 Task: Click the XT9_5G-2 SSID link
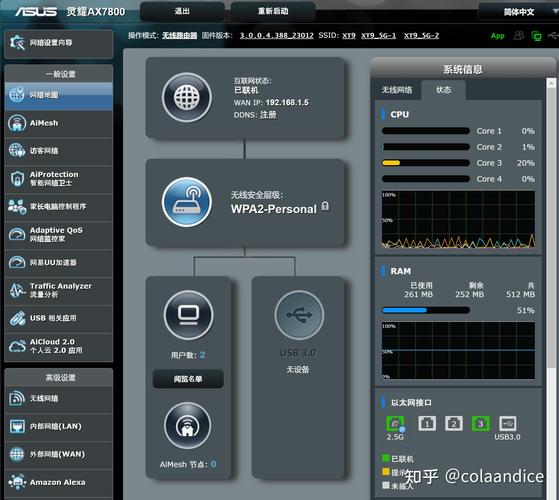click(421, 35)
